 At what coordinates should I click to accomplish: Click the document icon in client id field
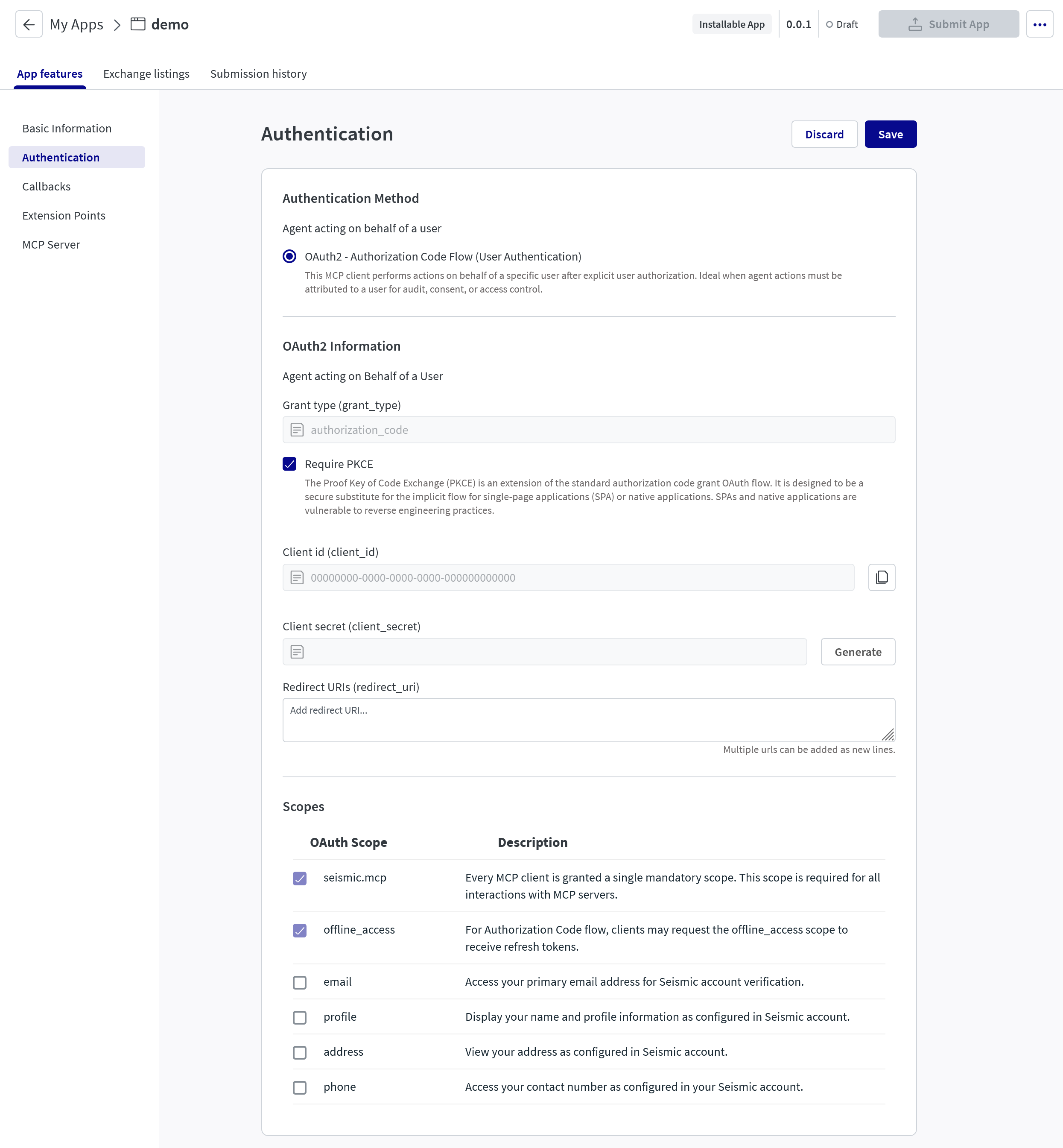point(297,578)
